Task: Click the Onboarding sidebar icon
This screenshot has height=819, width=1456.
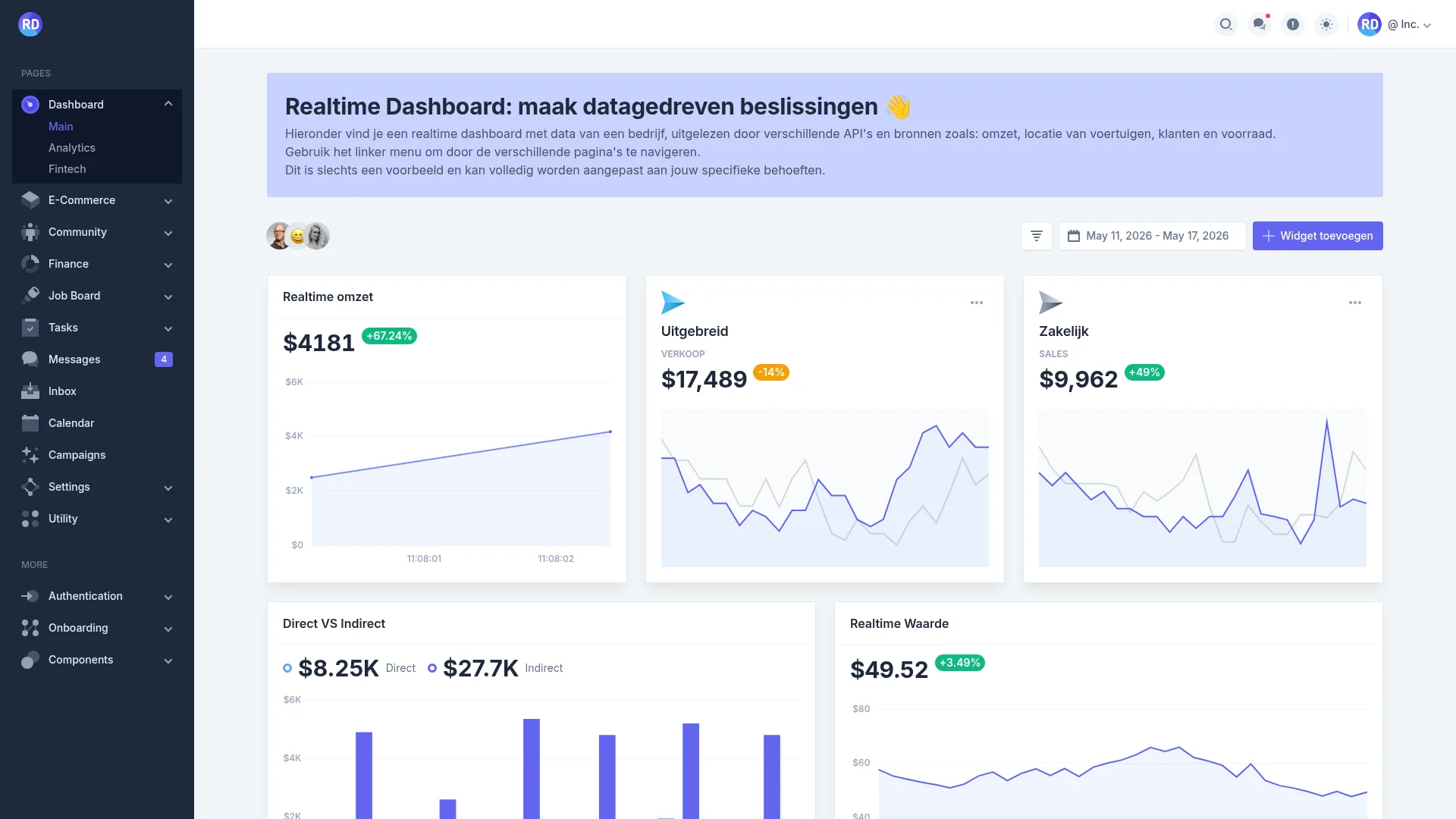Action: coord(30,628)
